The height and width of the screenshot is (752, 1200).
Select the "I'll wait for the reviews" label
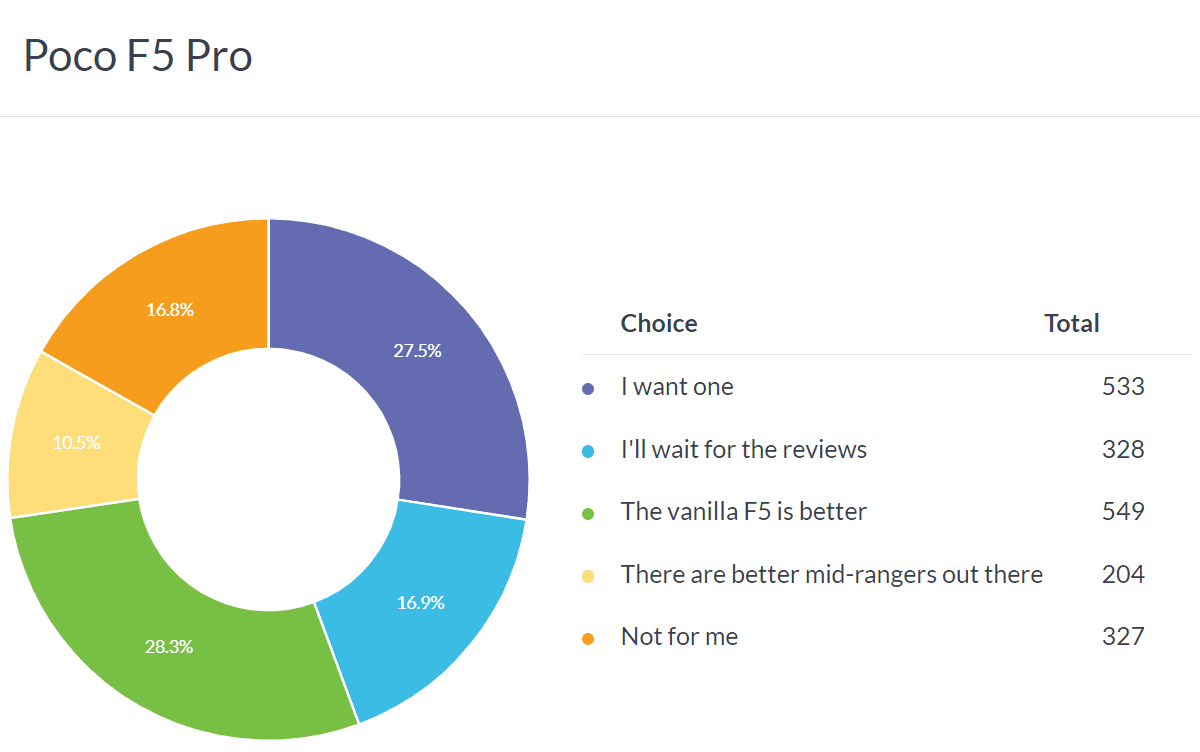pos(743,450)
